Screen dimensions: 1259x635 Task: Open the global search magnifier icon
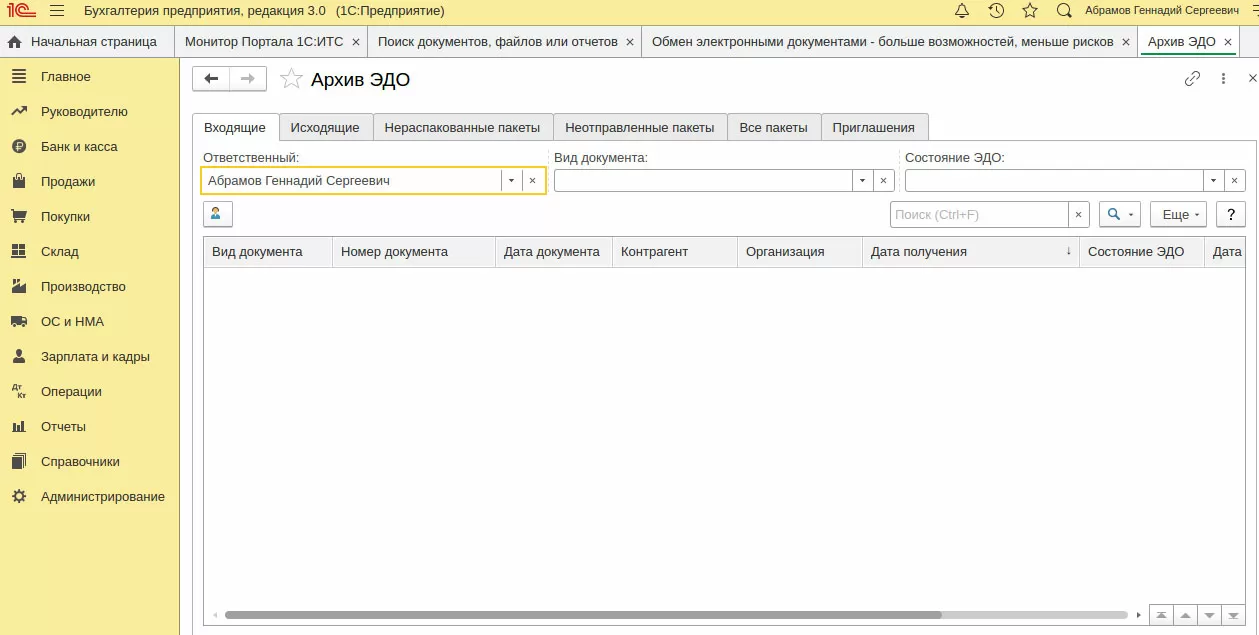pyautogui.click(x=1064, y=11)
